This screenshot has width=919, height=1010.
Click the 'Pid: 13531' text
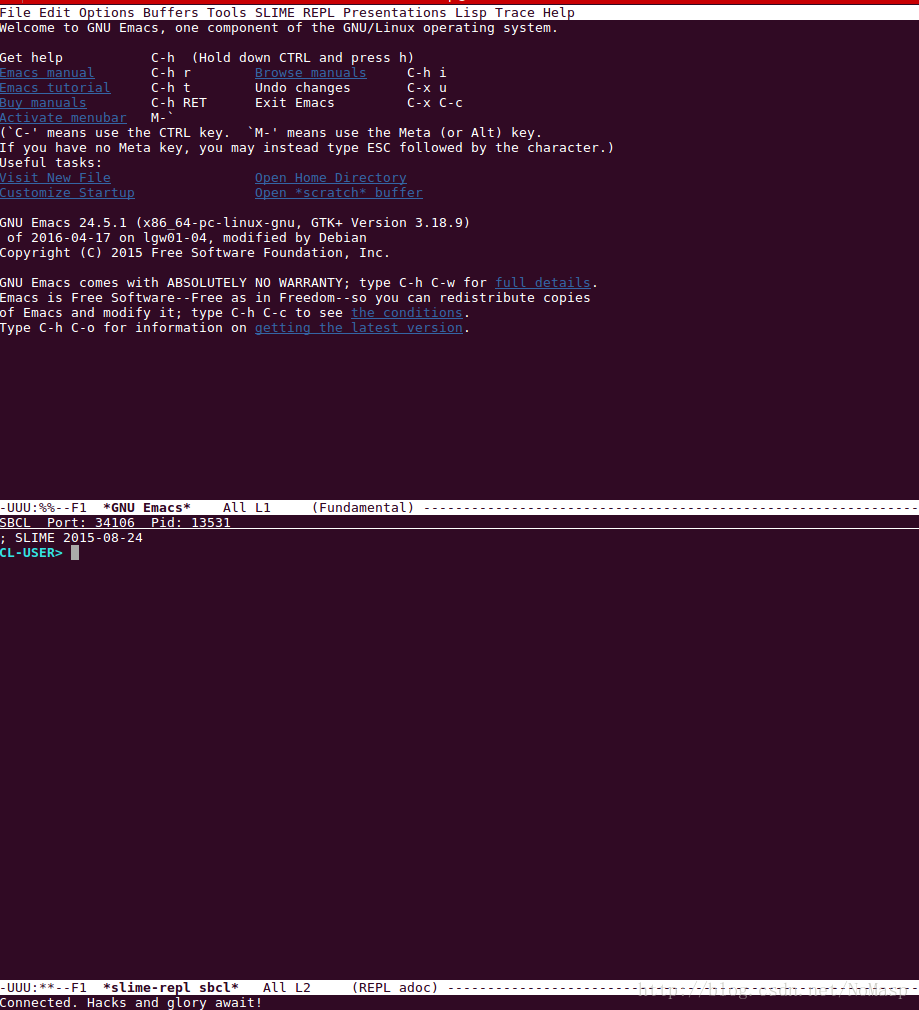pos(191,522)
